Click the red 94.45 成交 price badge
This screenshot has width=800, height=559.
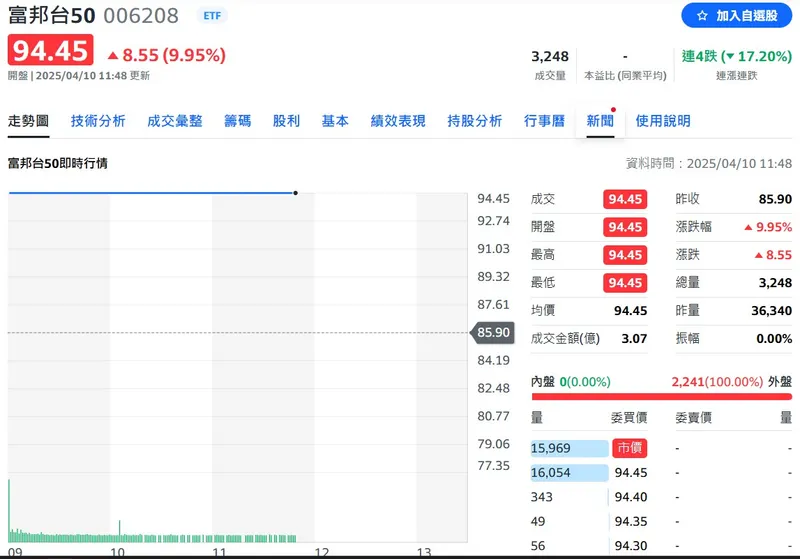(x=625, y=199)
